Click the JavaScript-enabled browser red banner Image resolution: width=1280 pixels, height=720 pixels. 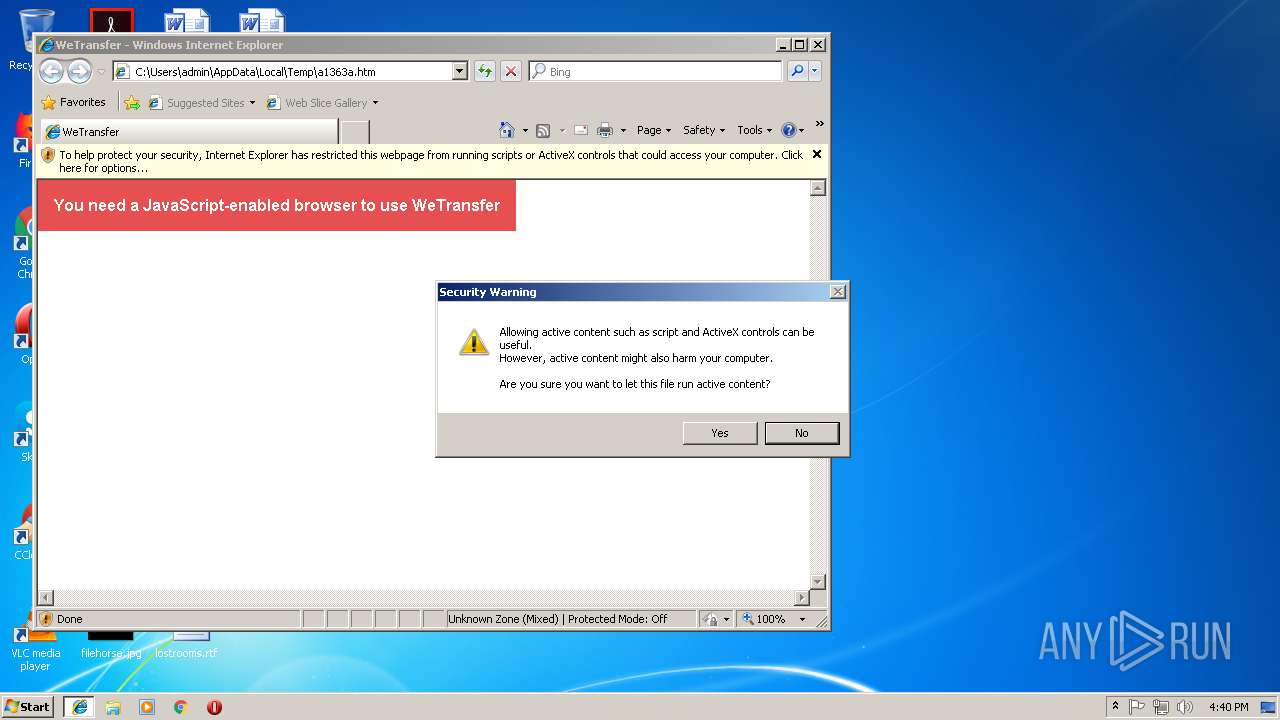[x=276, y=205]
